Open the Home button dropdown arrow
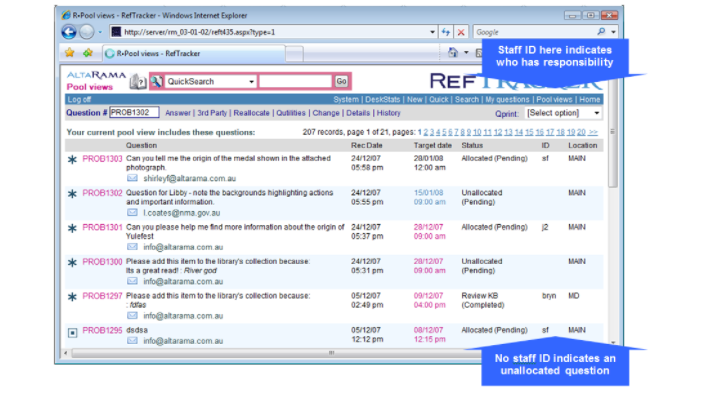Image resolution: width=709 pixels, height=395 pixels. tap(466, 53)
